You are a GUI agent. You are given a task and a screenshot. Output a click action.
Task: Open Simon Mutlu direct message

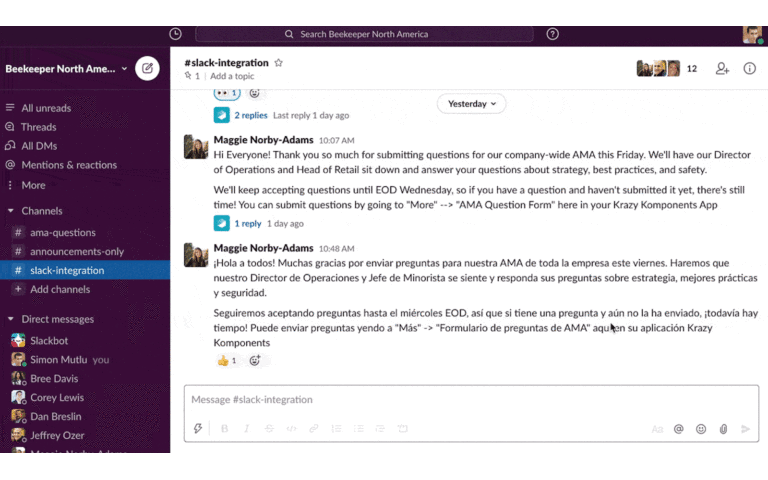(85, 360)
